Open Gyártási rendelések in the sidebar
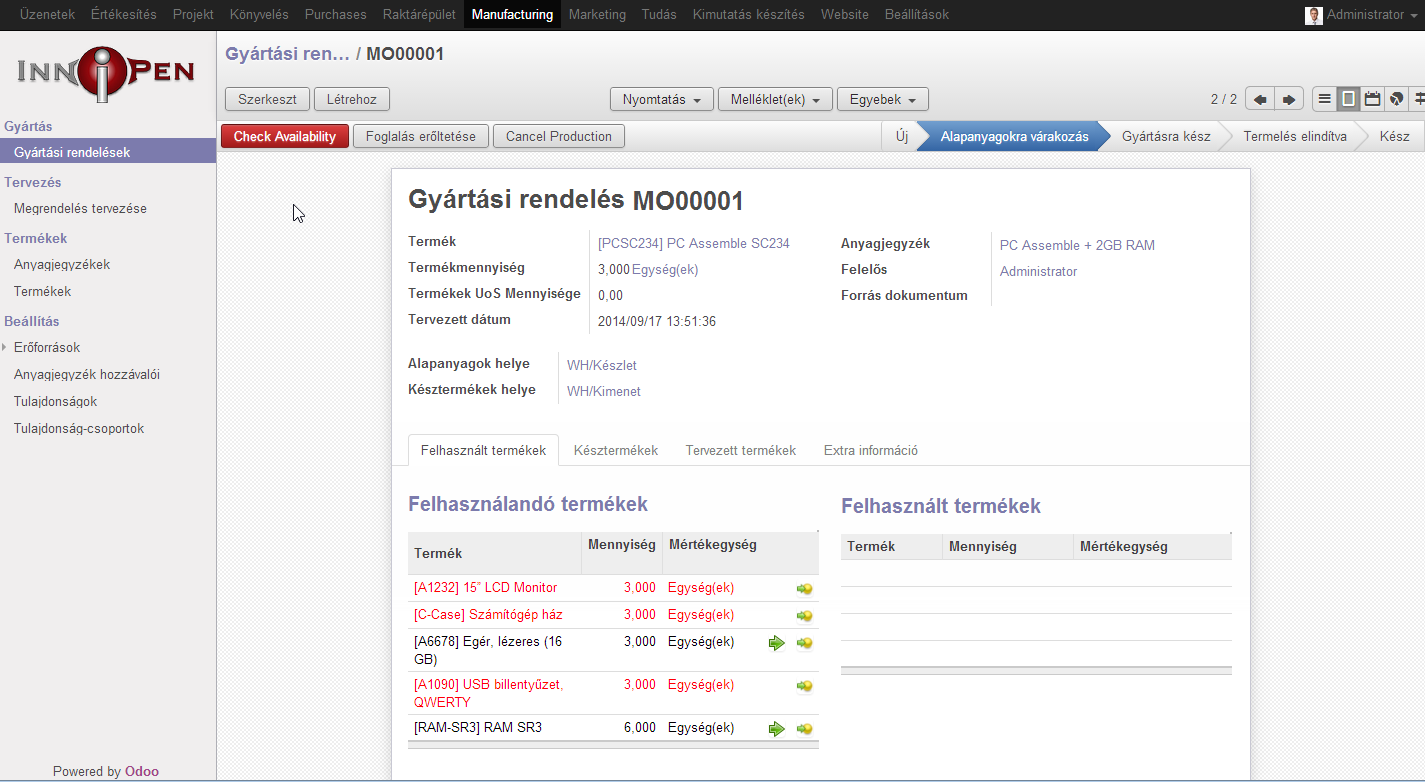The width and height of the screenshot is (1425, 782). click(x=108, y=152)
